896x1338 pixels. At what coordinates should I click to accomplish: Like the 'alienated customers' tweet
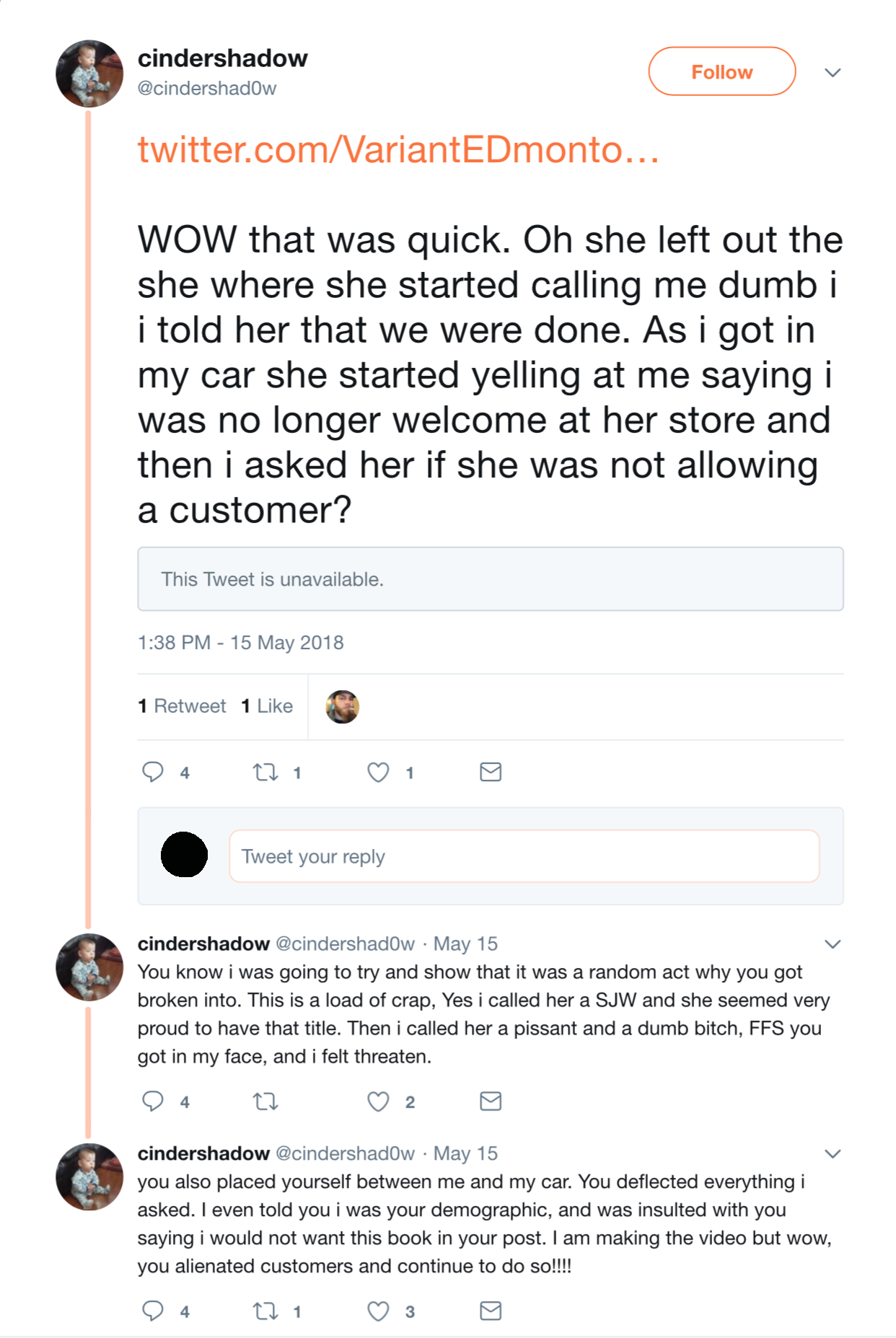pyautogui.click(x=378, y=1311)
